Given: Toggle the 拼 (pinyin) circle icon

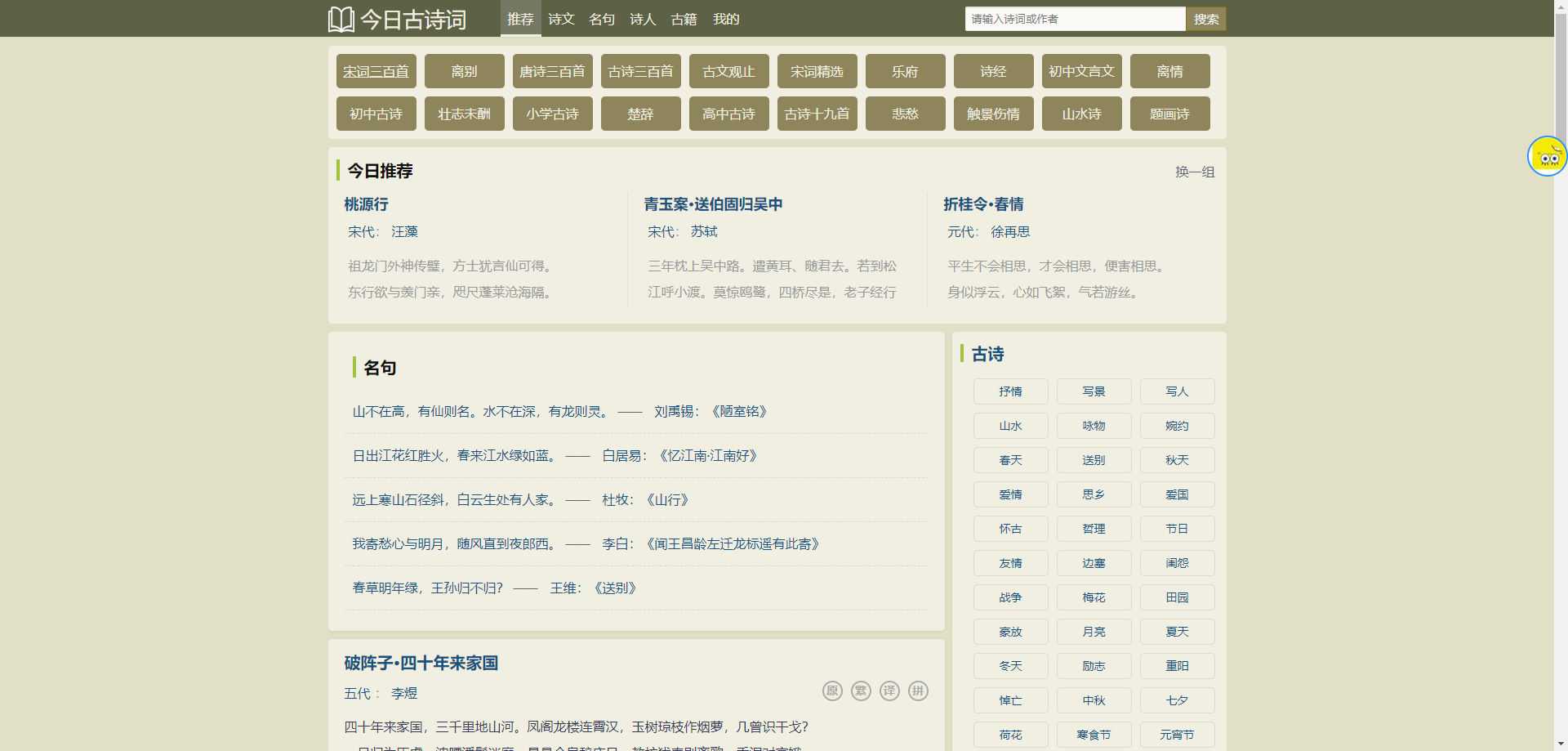Looking at the screenshot, I should coord(918,691).
